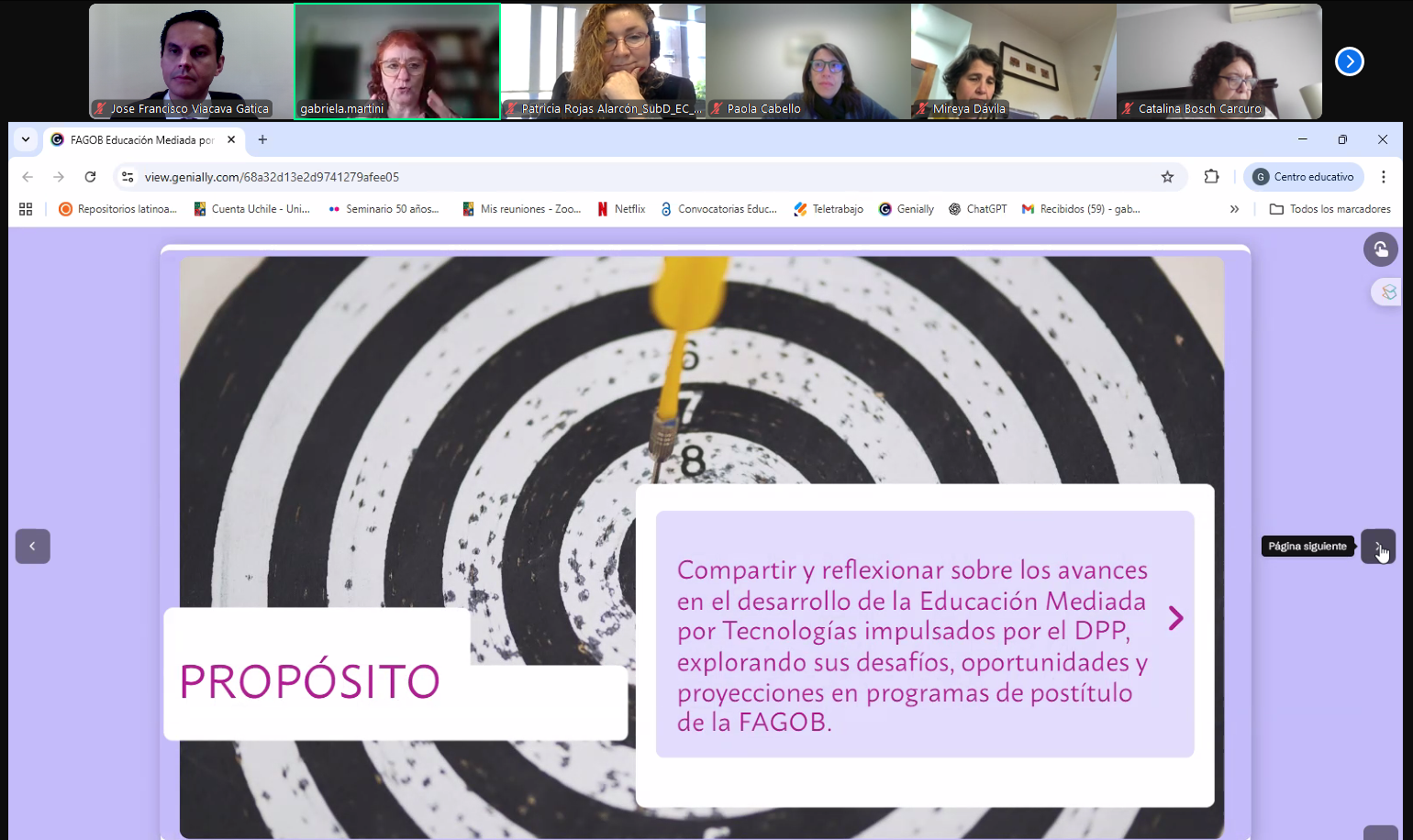Click Genially interactive elements hand icon

(x=1380, y=249)
